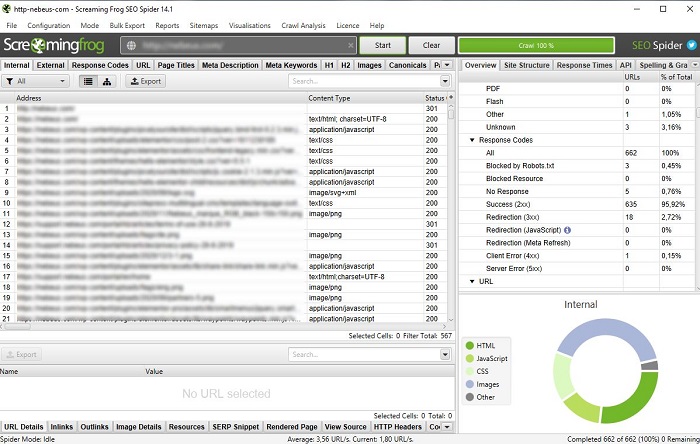Screen dimensions: 700x444
Task: Open the Inlinks bottom tab
Action: pos(62,427)
